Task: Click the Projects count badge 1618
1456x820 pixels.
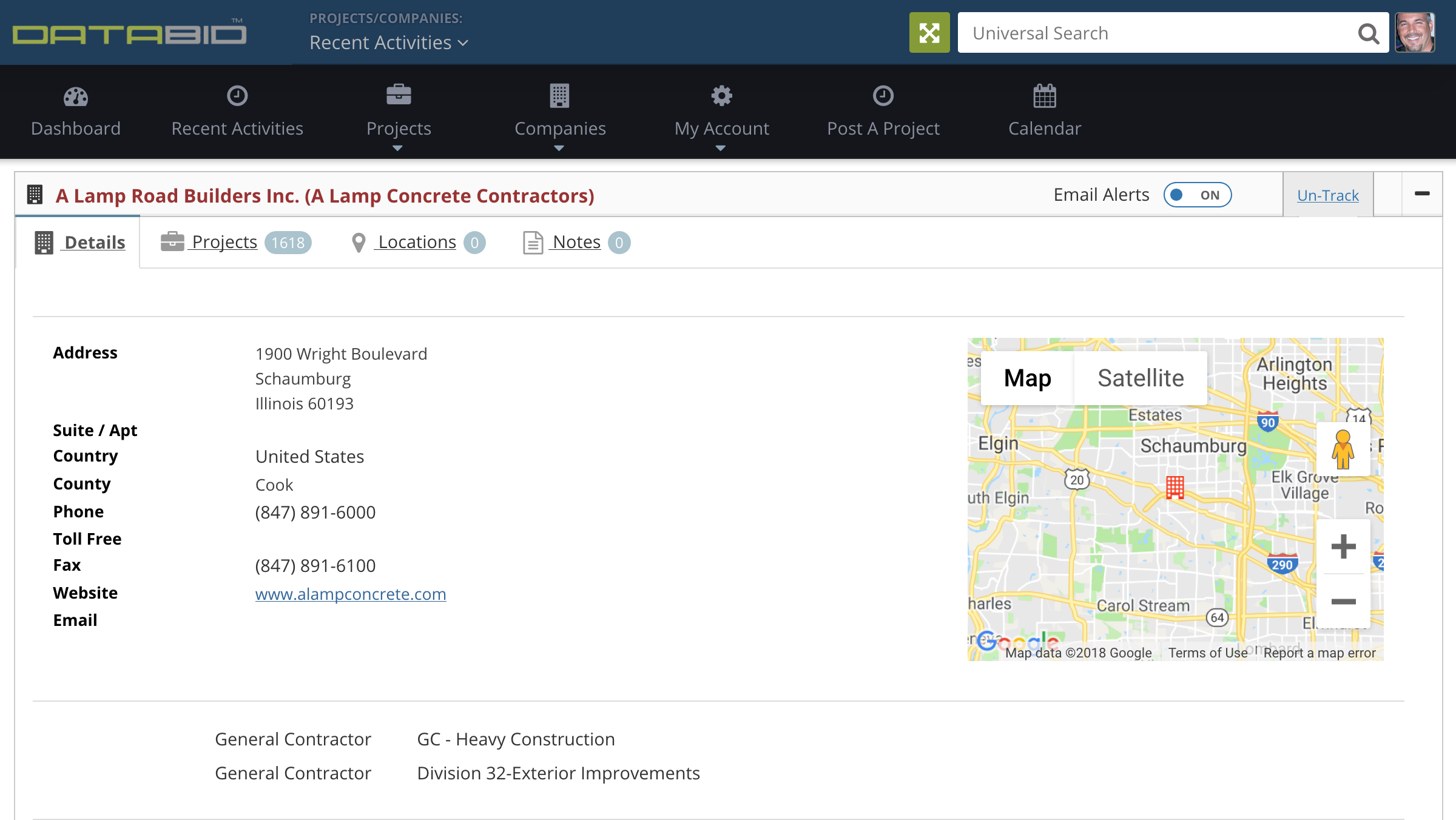Action: click(288, 243)
